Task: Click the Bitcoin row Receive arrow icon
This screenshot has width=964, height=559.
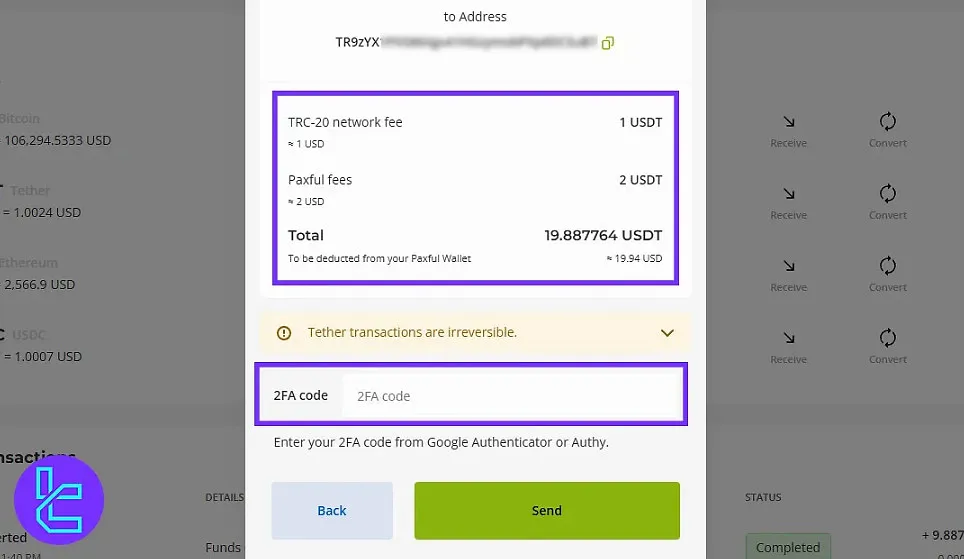Action: click(789, 122)
